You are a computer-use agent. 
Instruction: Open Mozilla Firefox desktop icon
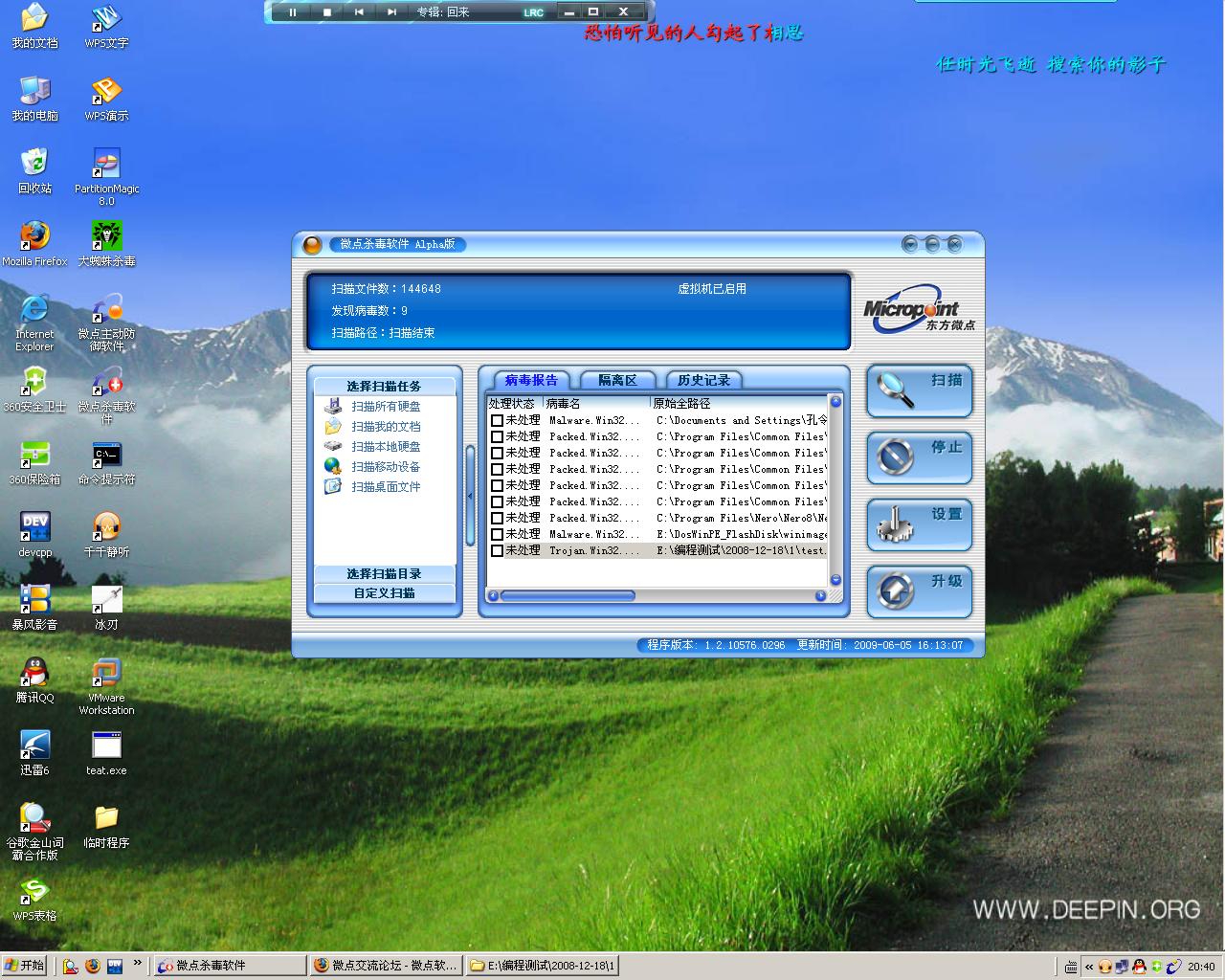[x=34, y=245]
